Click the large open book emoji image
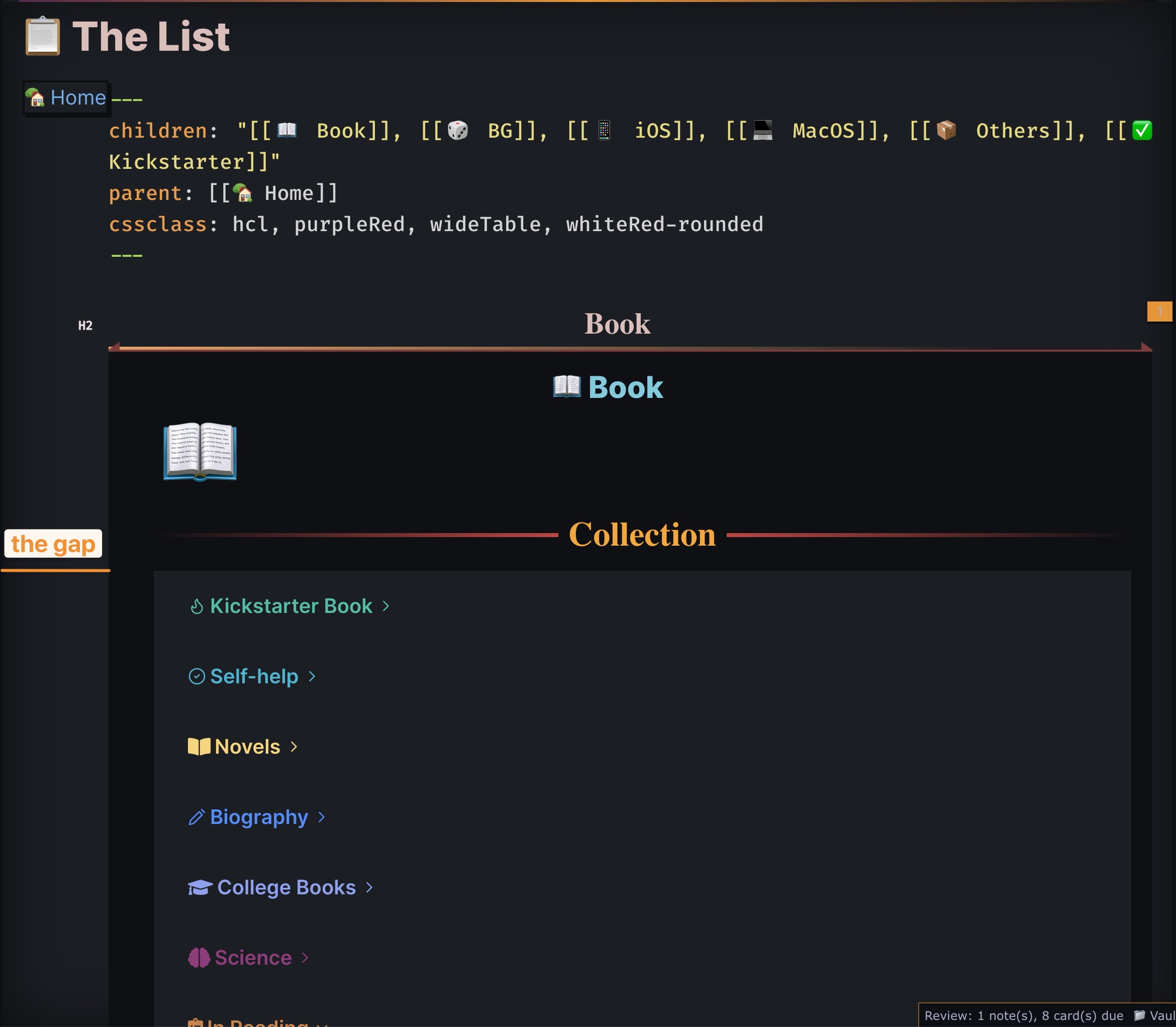 (200, 452)
